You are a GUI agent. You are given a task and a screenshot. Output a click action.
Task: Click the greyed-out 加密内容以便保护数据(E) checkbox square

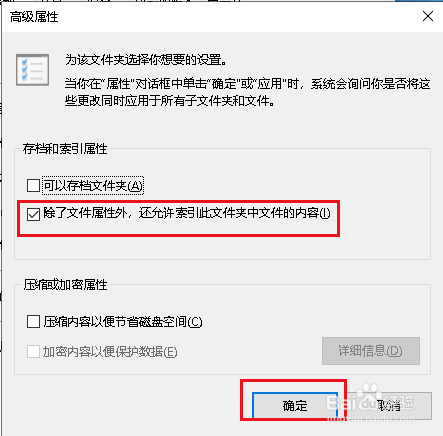point(33,352)
